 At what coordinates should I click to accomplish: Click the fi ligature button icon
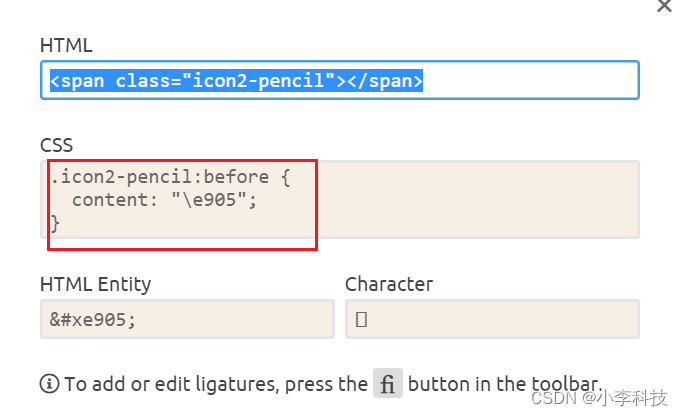[387, 384]
